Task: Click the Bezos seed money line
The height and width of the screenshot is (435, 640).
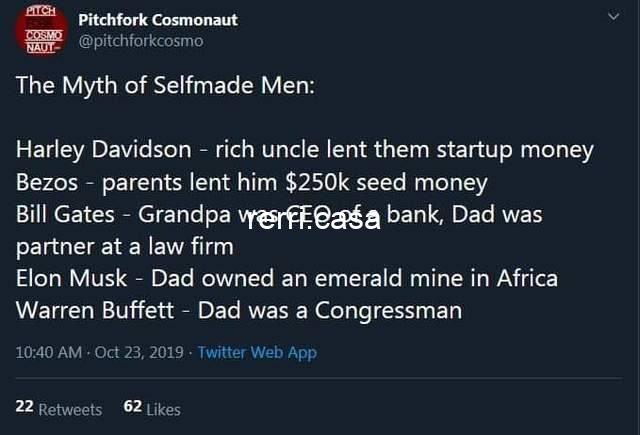Action: point(252,182)
